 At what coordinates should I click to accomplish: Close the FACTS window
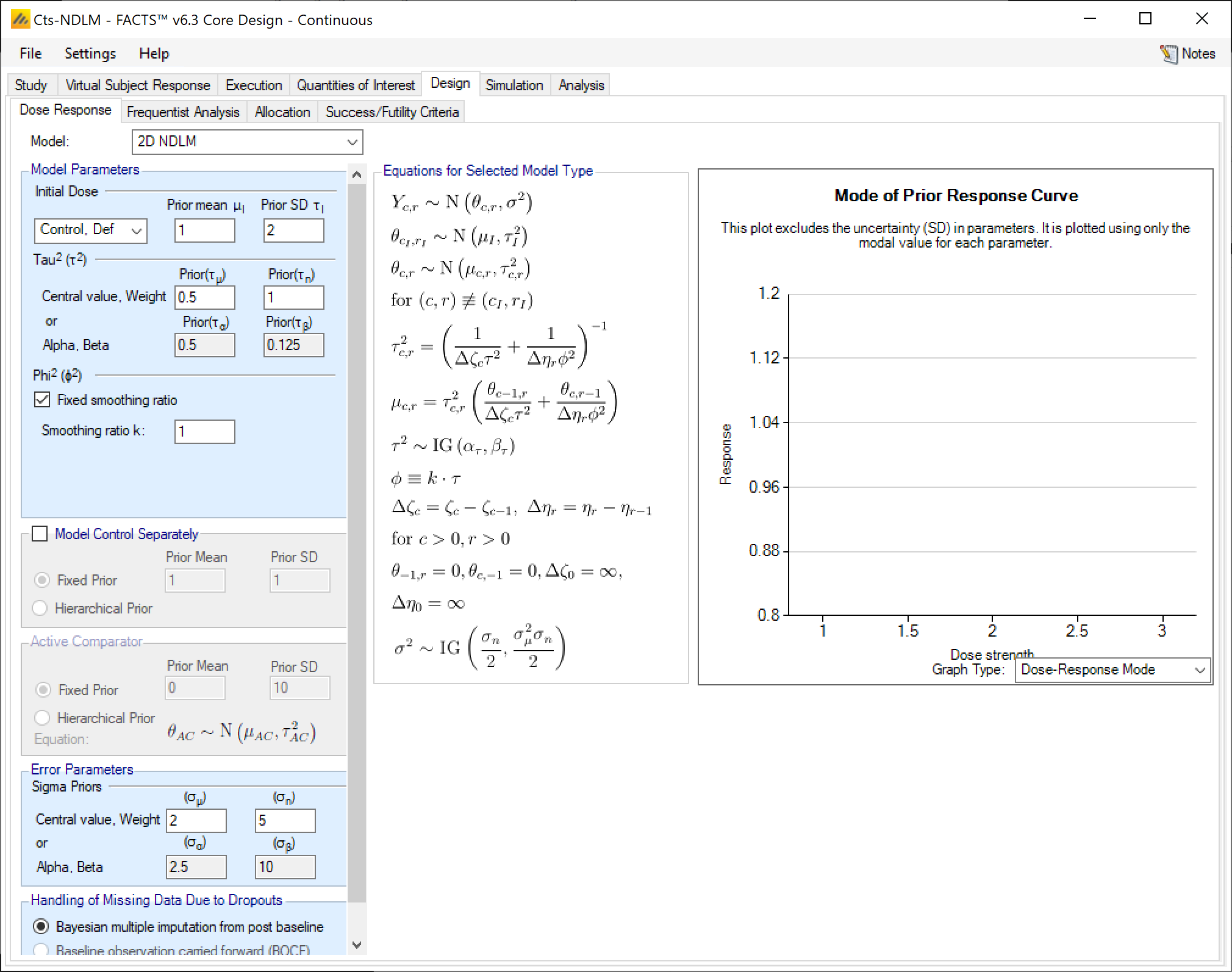click(x=1202, y=19)
